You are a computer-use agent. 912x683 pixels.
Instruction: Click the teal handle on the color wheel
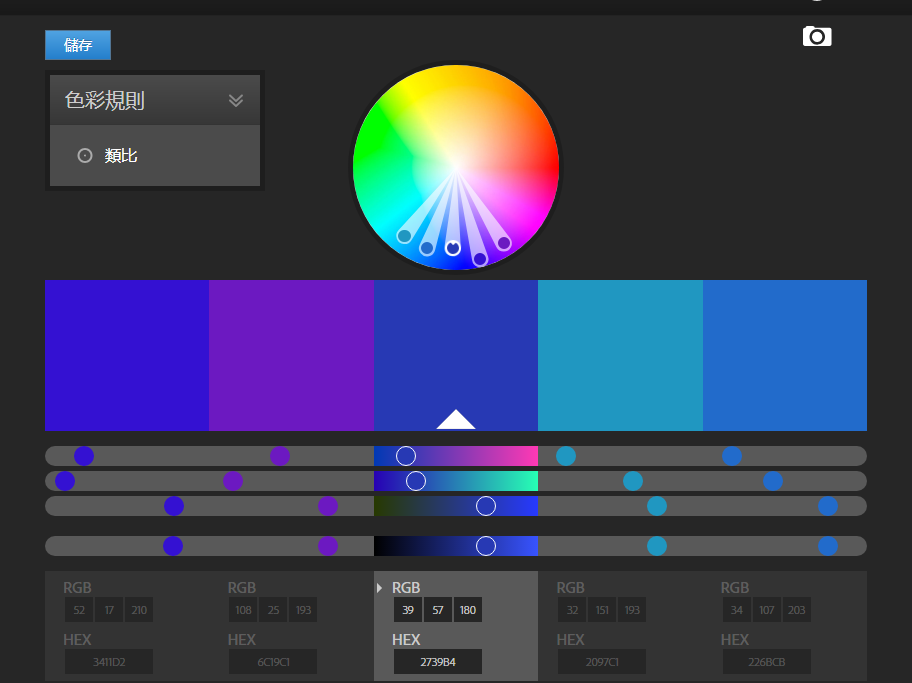point(404,236)
